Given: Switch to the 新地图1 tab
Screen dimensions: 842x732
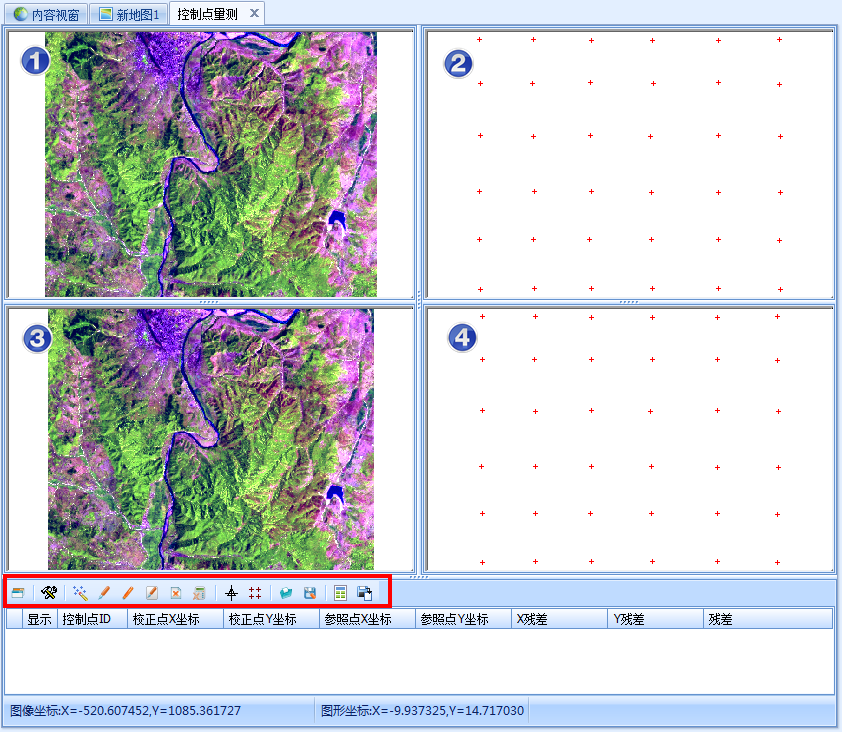Looking at the screenshot, I should tap(129, 14).
